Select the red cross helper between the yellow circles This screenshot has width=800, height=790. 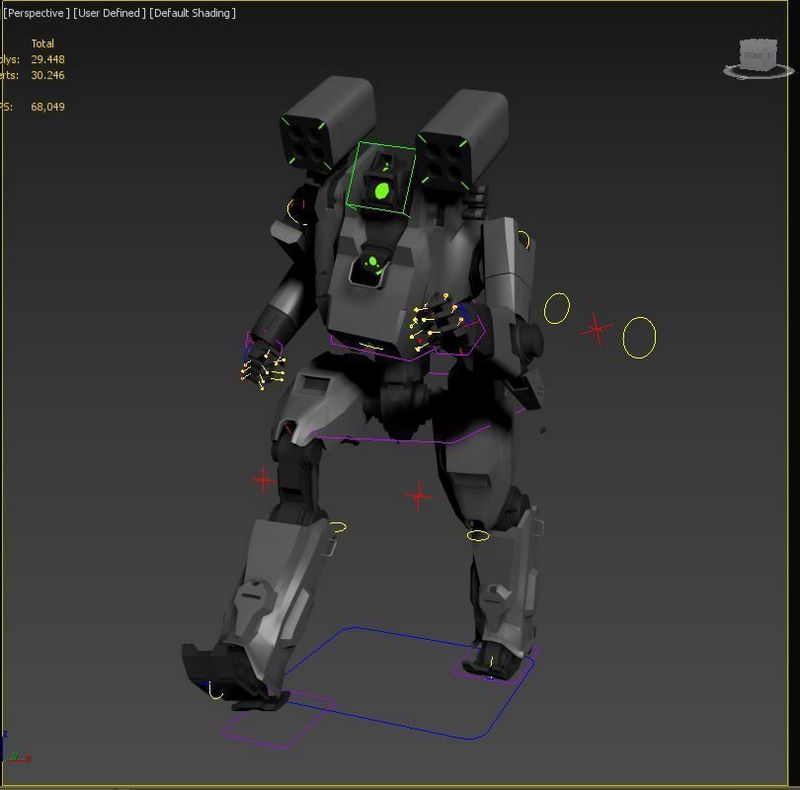[597, 328]
